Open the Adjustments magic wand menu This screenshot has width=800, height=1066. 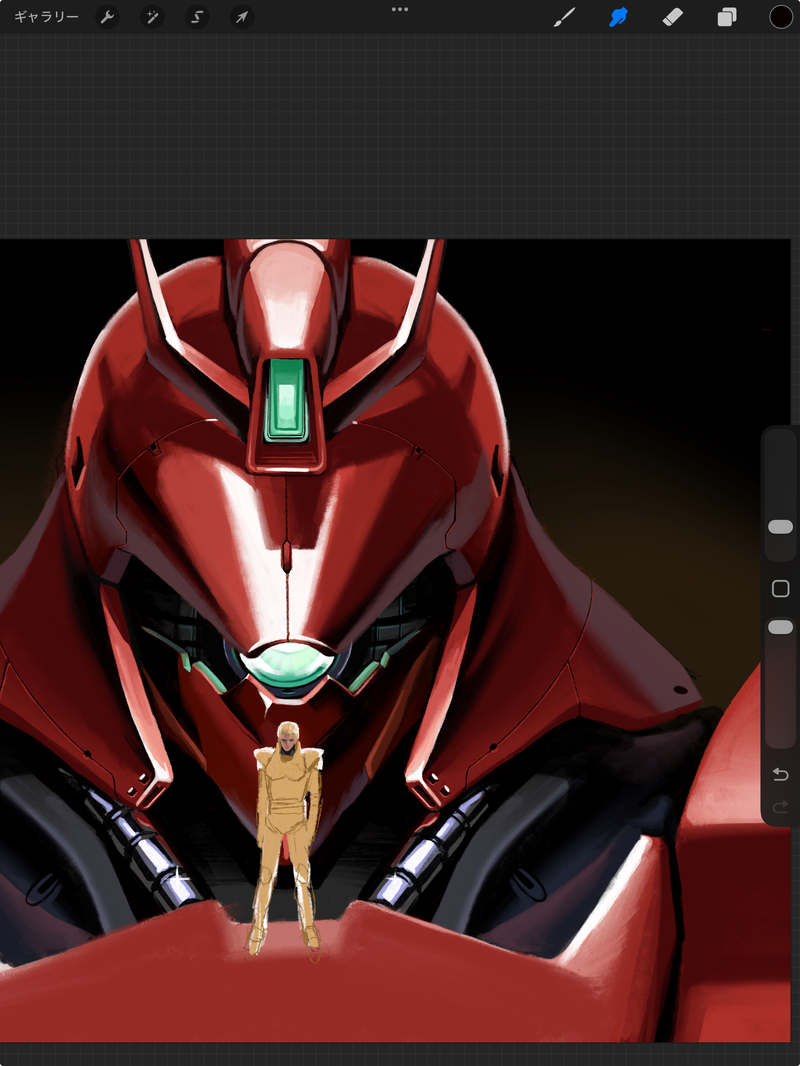[152, 17]
